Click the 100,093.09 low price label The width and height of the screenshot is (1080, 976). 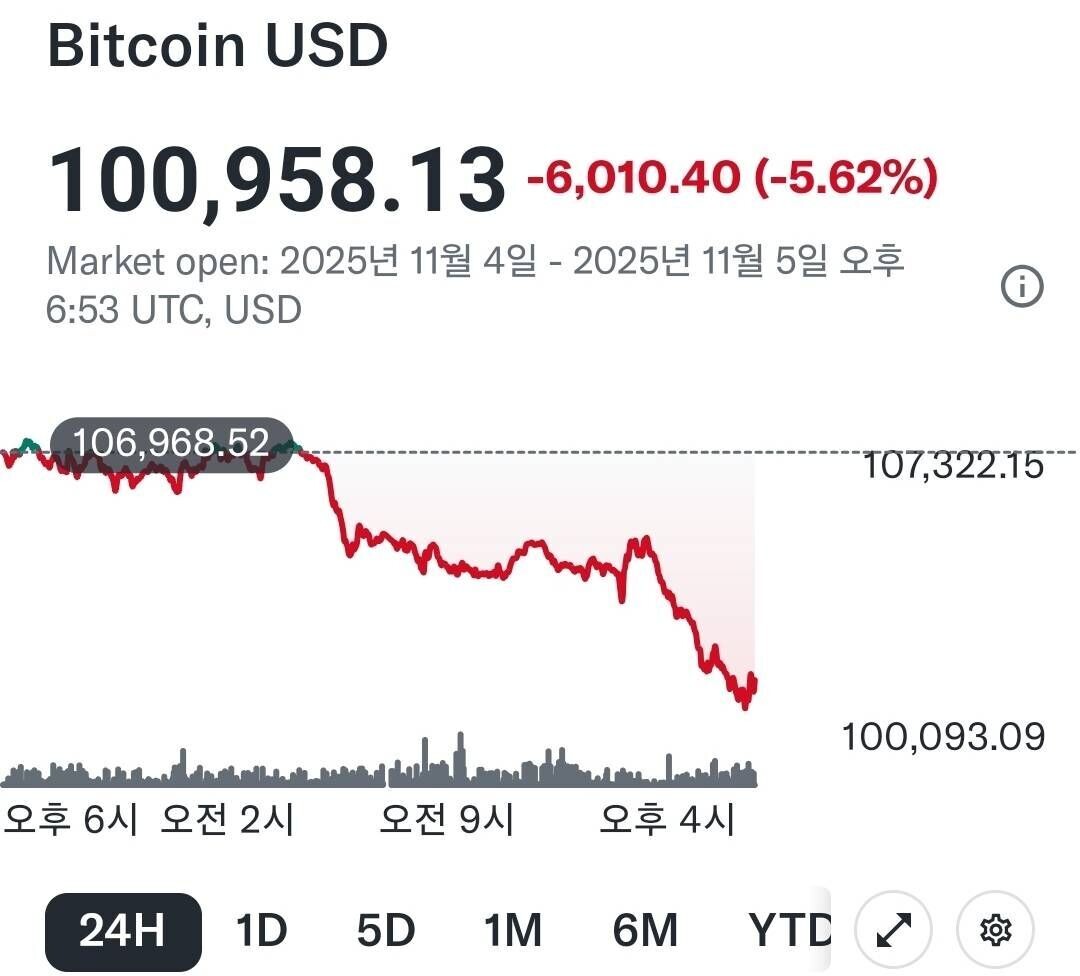943,737
